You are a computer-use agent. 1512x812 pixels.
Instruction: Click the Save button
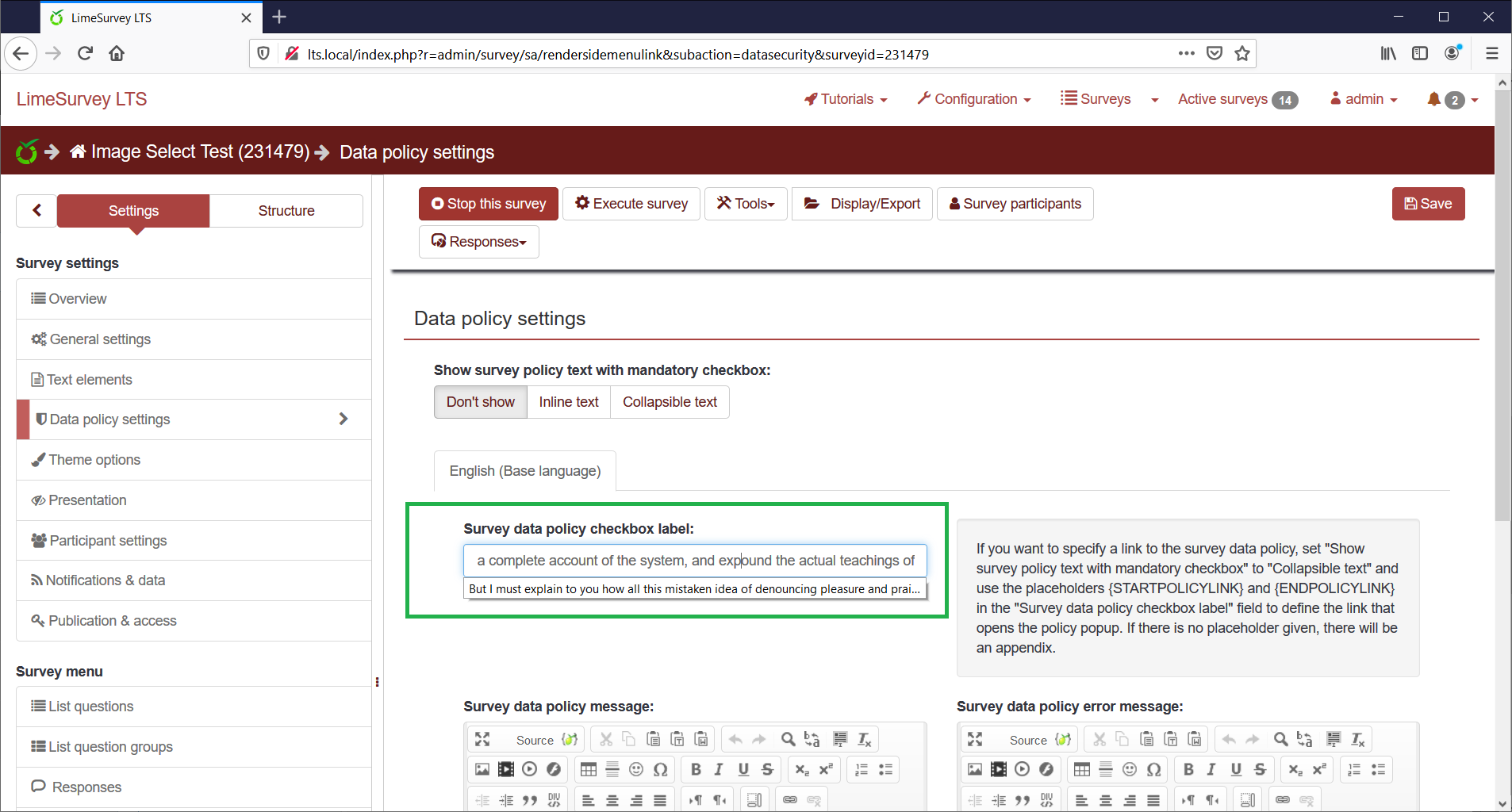point(1428,204)
